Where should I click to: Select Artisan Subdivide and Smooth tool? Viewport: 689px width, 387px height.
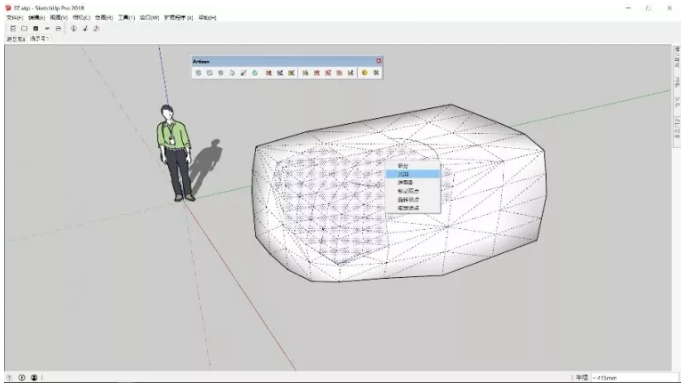click(198, 73)
